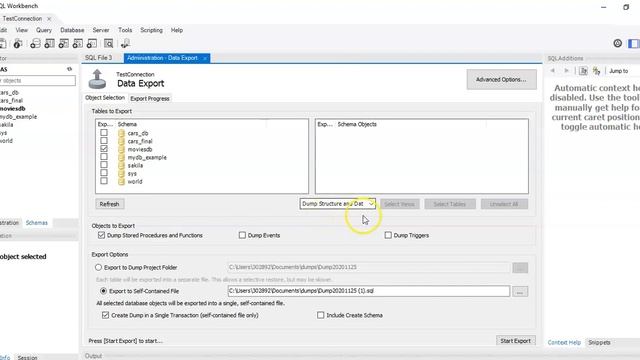Click the moviesdb database icon in schema list

121,149
